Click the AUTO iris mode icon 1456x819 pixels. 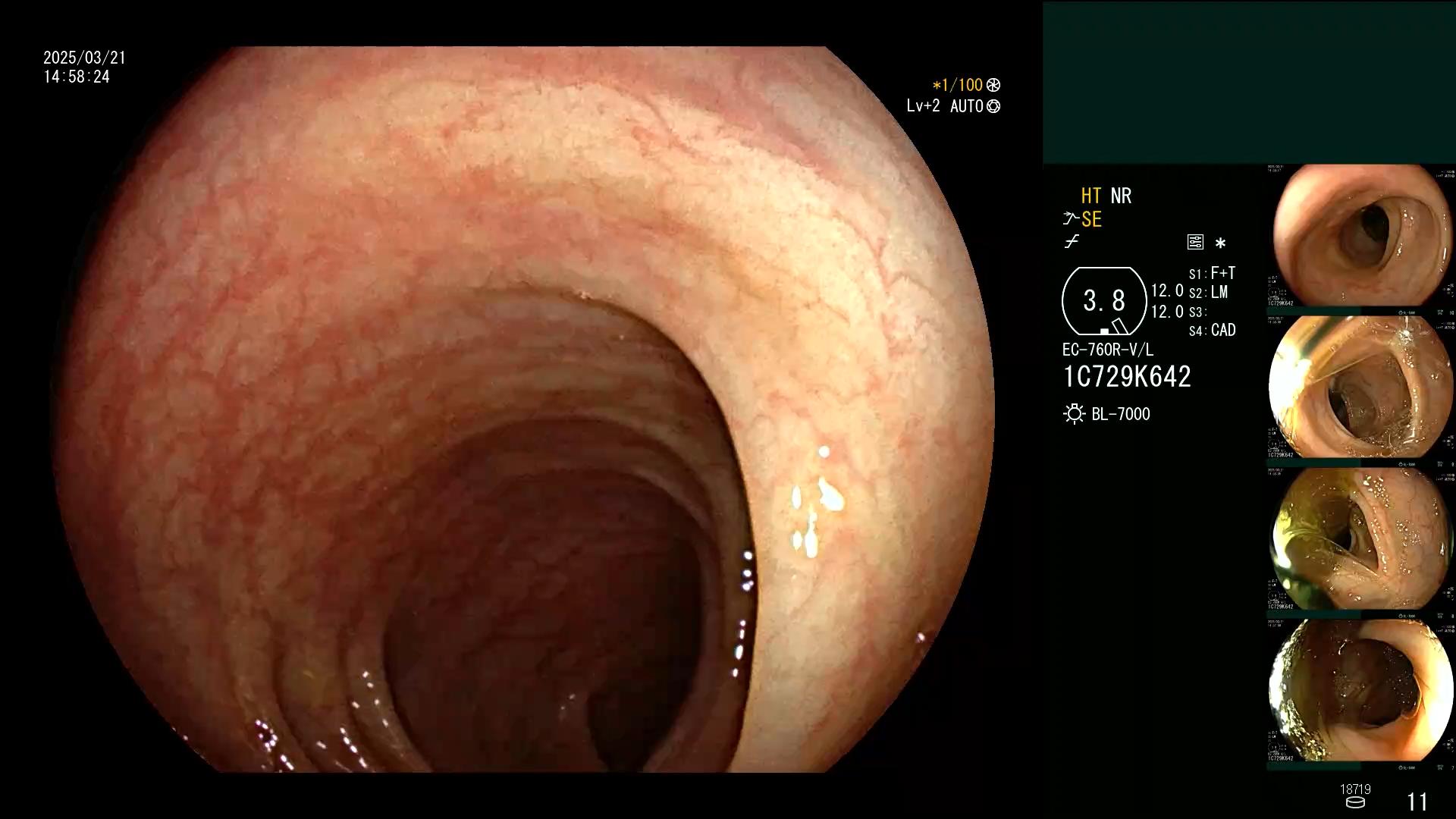pyautogui.click(x=993, y=107)
